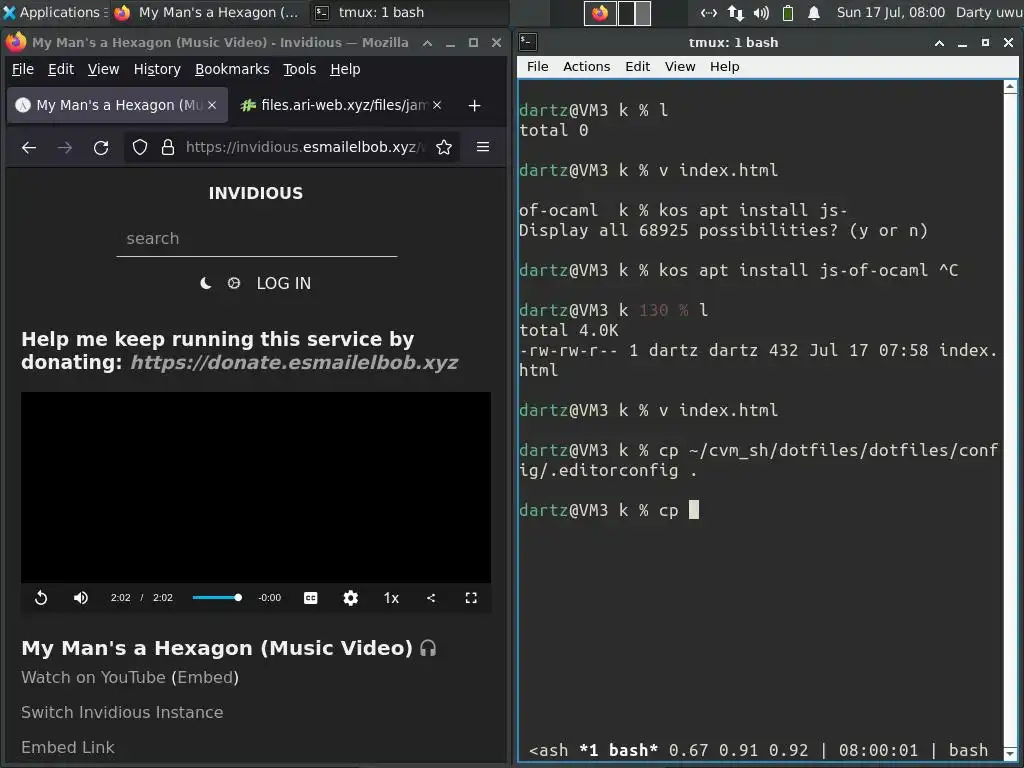The image size is (1024, 768).
Task: Select Firefox window in taskbar
Action: point(206,12)
